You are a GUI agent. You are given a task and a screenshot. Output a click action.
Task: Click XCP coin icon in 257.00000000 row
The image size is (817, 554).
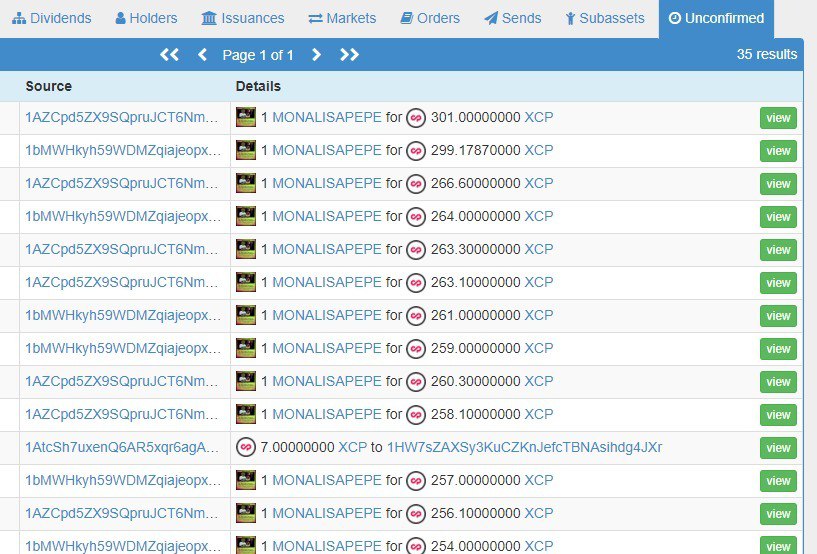pyautogui.click(x=416, y=481)
